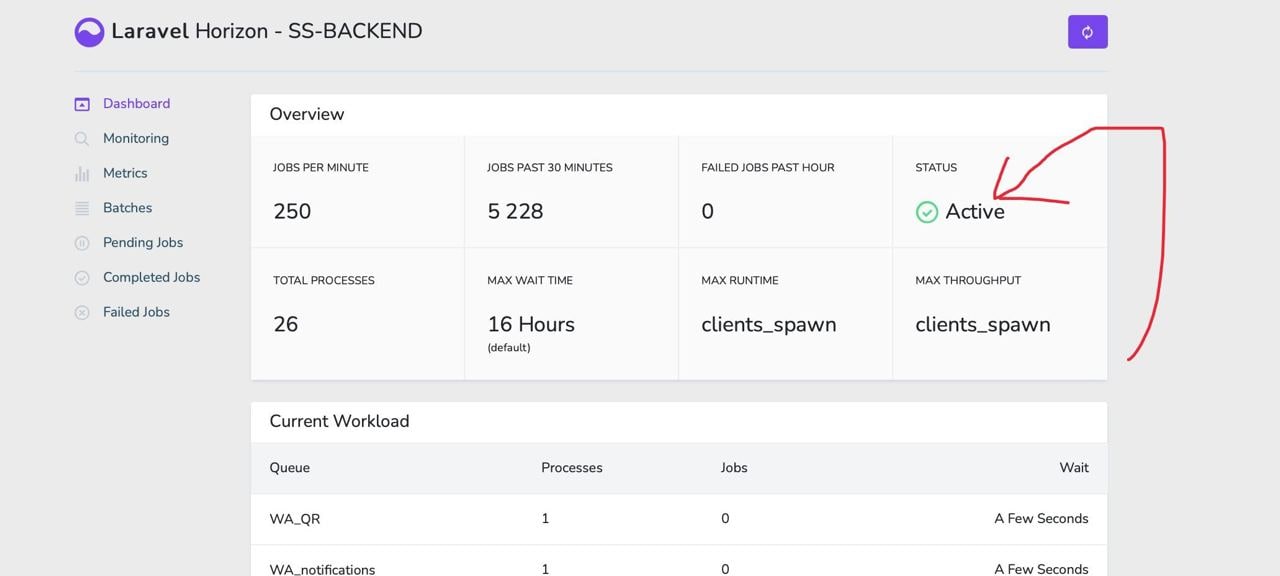The height and width of the screenshot is (576, 1280).
Task: Click the FAILED JOBS PAST HOUR label
Action: (768, 167)
